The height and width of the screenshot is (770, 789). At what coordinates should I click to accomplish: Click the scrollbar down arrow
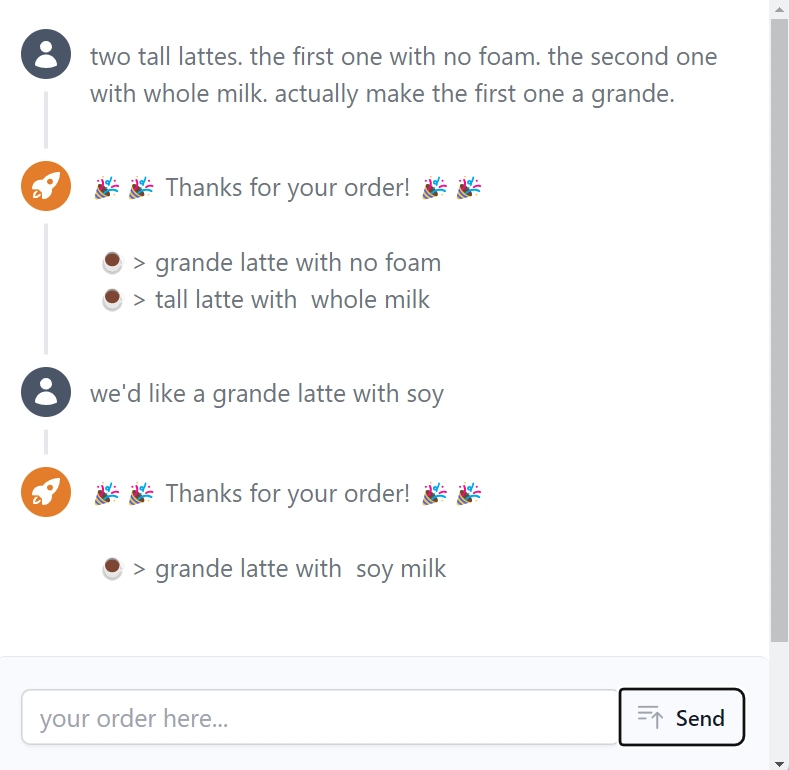click(779, 763)
